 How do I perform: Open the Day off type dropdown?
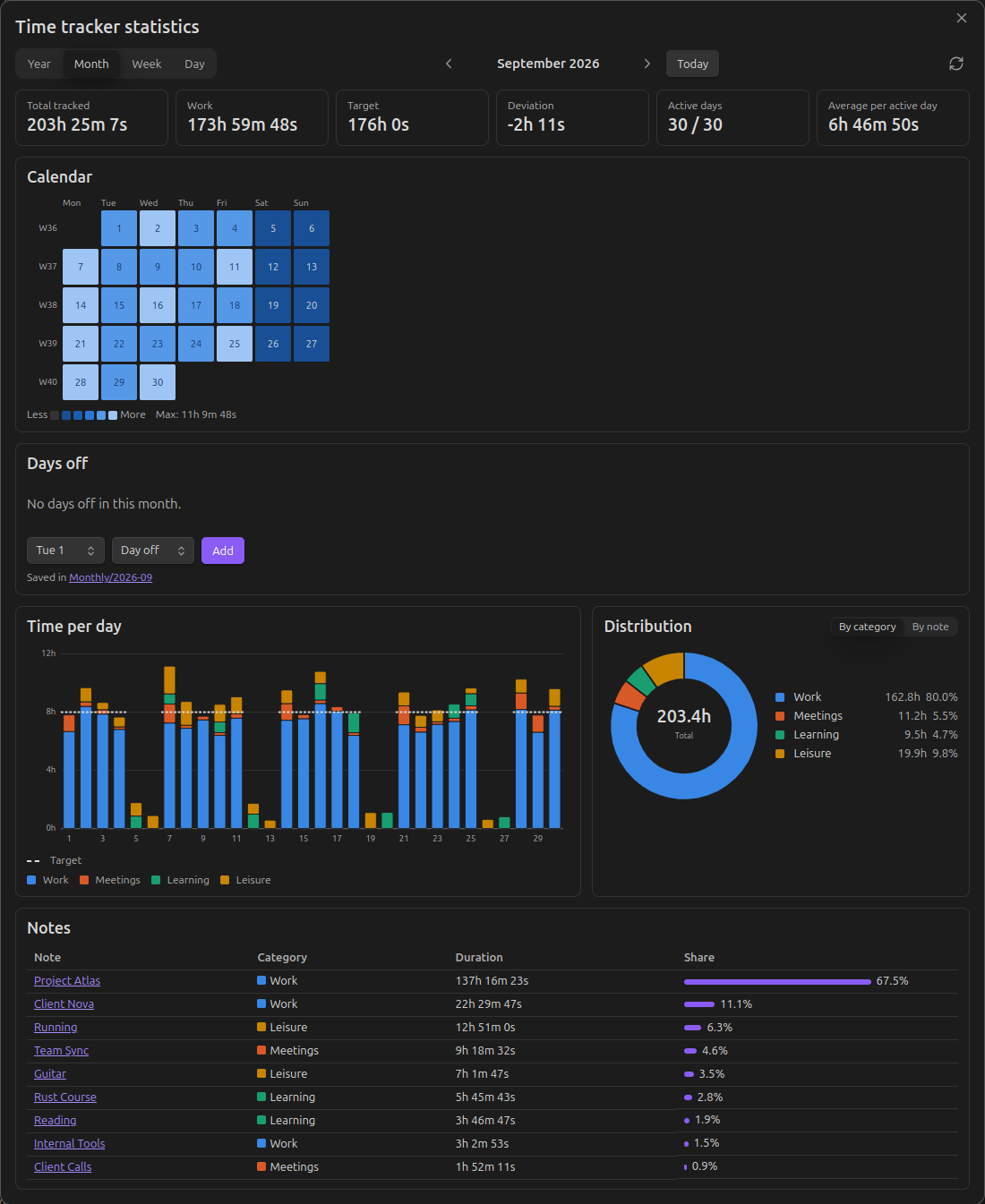pos(153,551)
